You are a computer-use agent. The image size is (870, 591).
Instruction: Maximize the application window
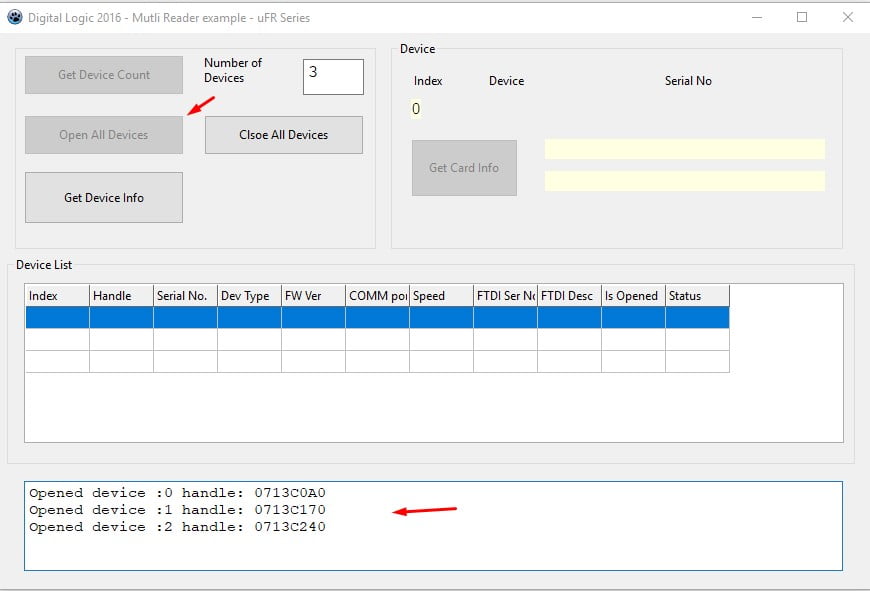click(802, 17)
